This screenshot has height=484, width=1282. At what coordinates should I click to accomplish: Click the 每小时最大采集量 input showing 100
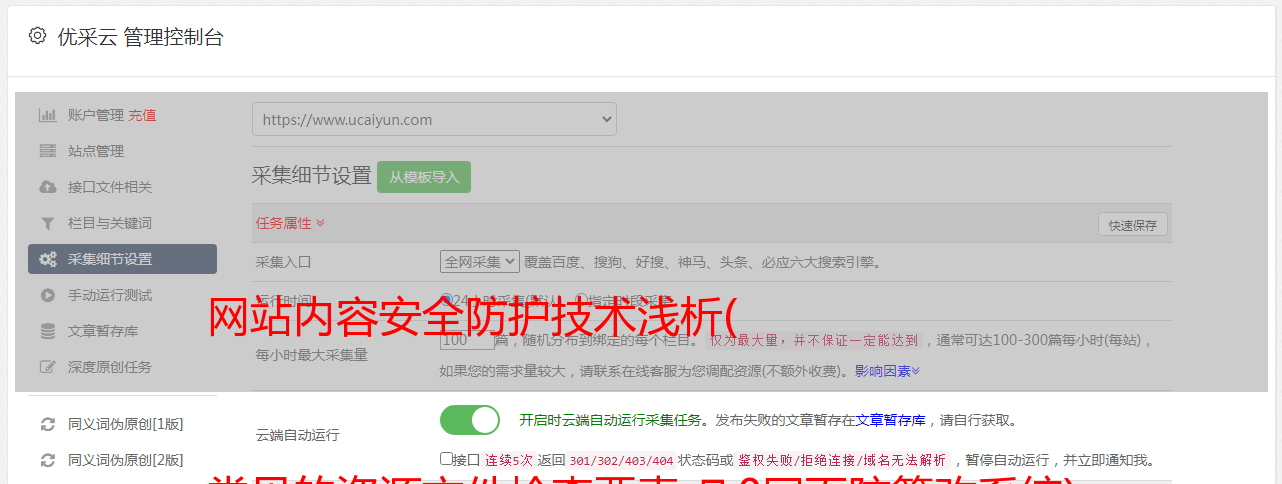[467, 340]
